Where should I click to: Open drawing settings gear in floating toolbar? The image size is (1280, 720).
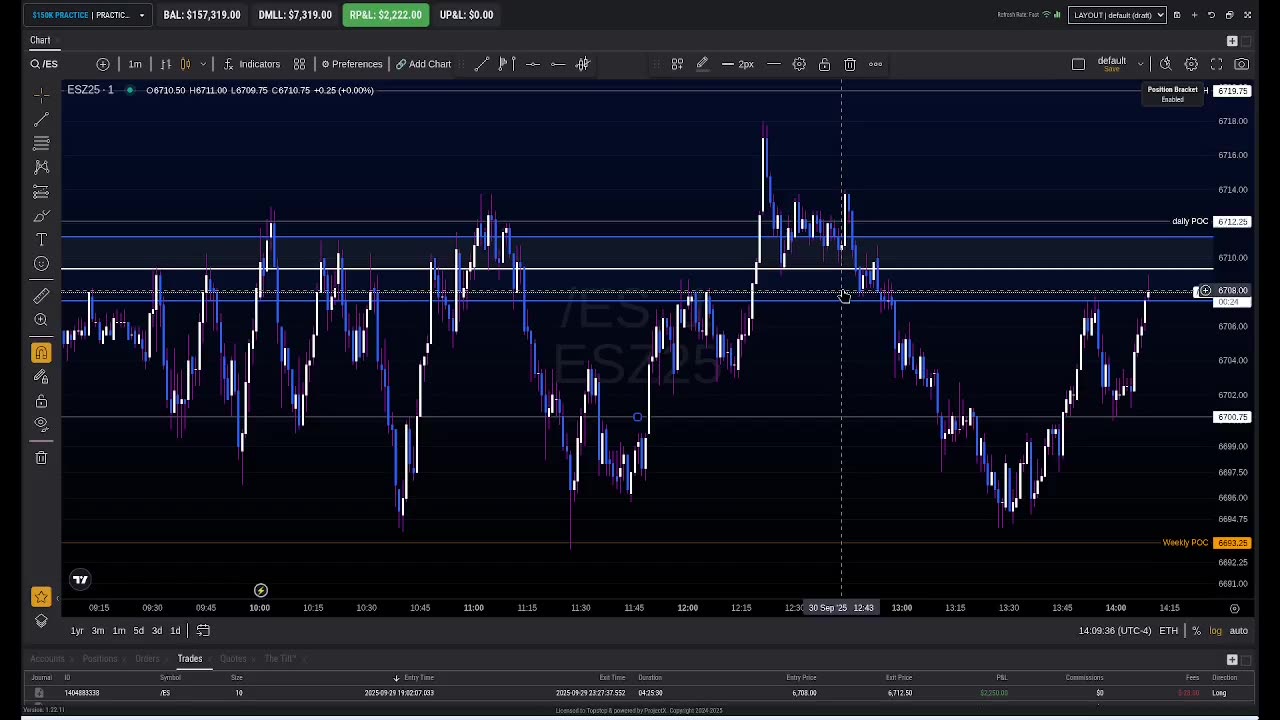[x=799, y=64]
